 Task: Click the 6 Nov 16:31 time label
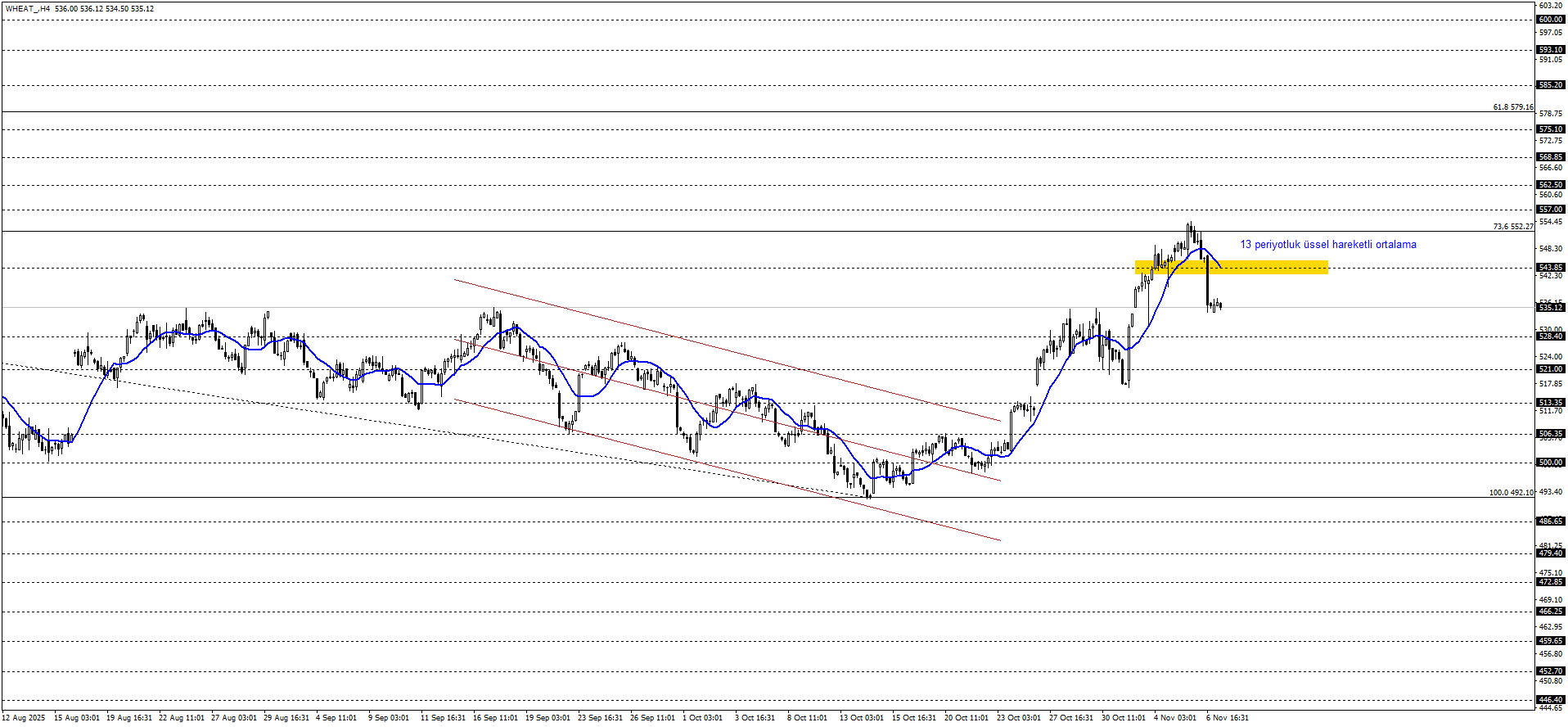click(1228, 718)
